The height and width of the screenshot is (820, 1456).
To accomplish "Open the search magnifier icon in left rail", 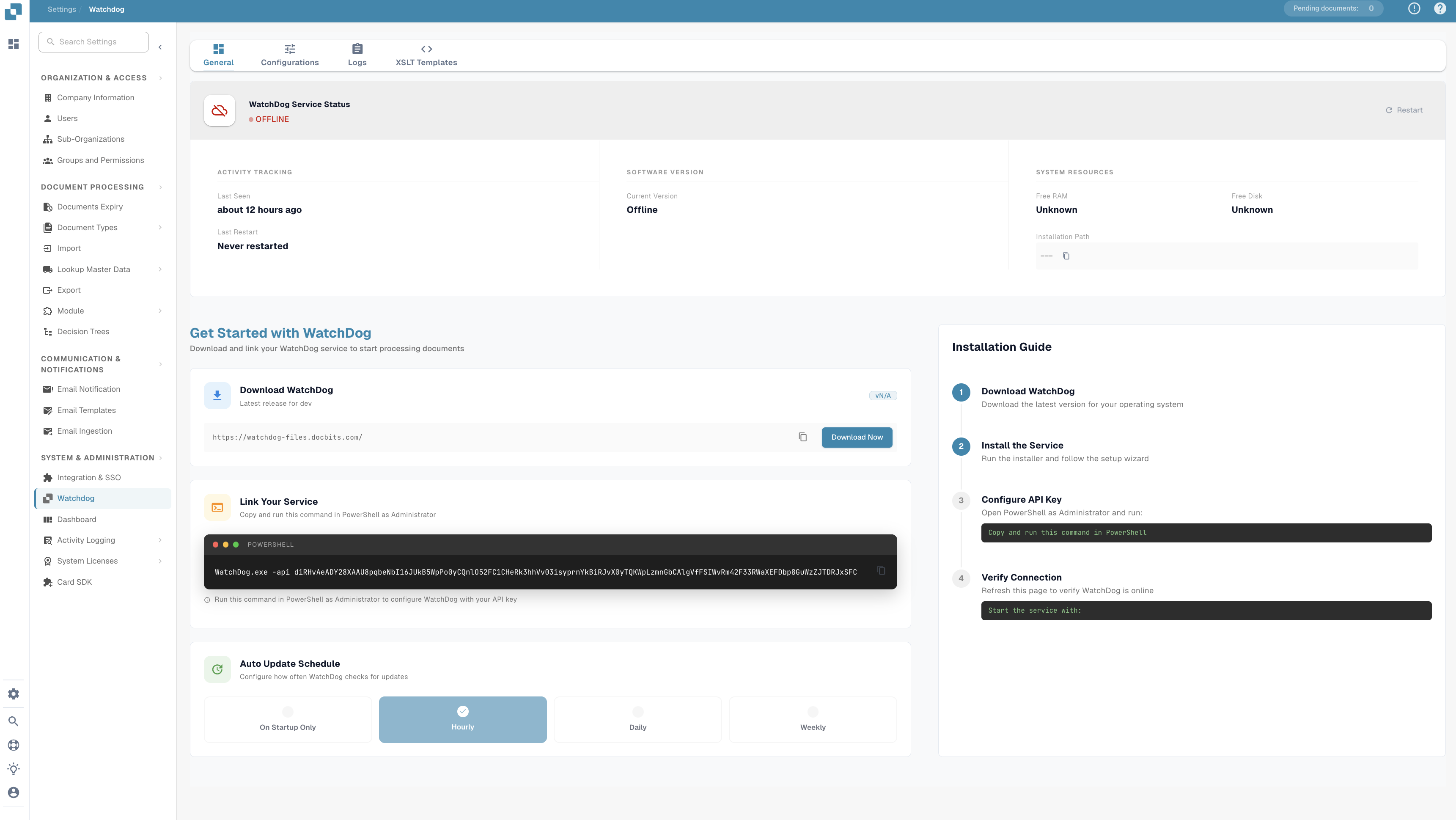I will click(x=14, y=721).
